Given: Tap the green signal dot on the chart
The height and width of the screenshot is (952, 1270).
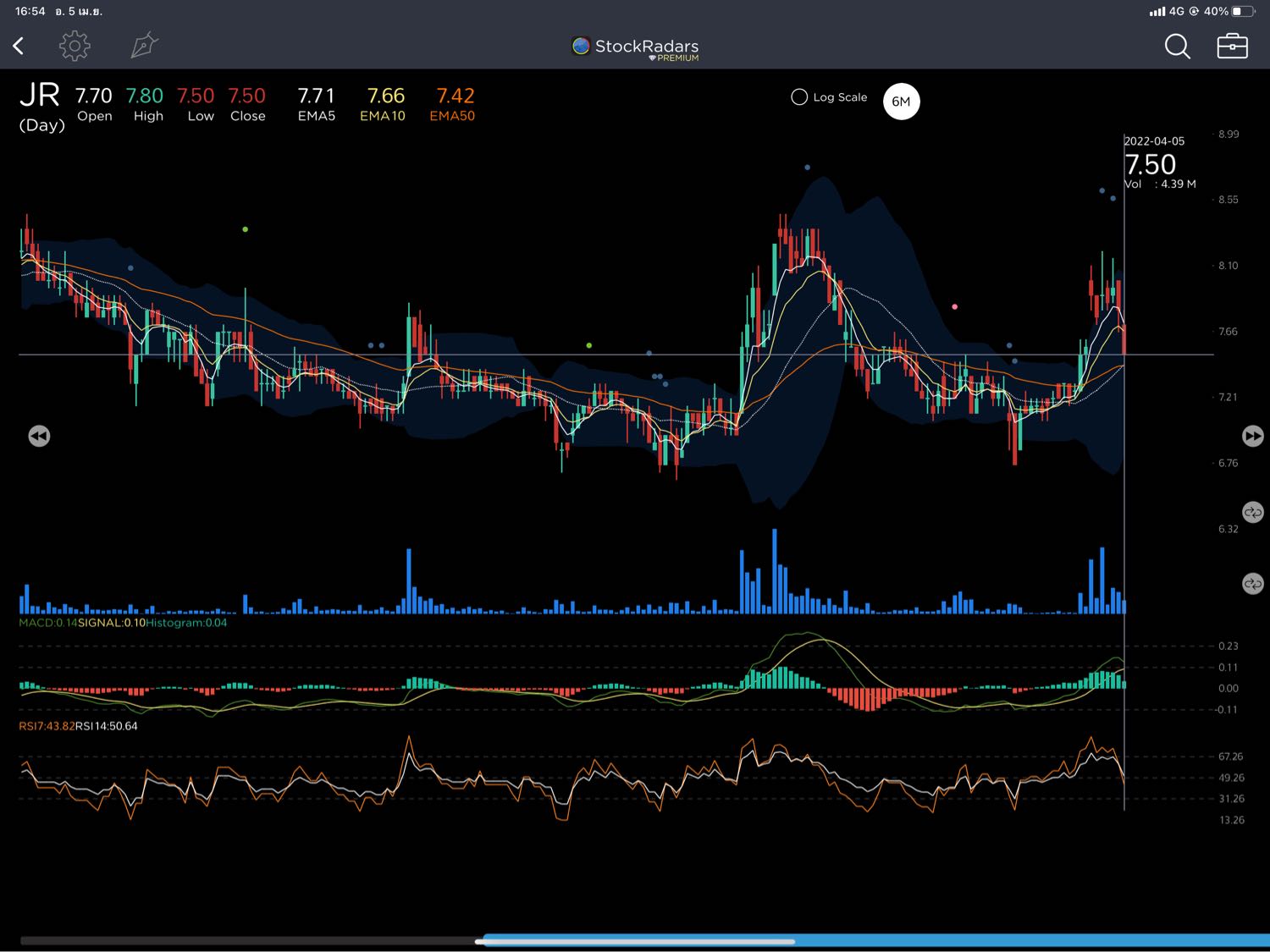Looking at the screenshot, I should tap(246, 229).
